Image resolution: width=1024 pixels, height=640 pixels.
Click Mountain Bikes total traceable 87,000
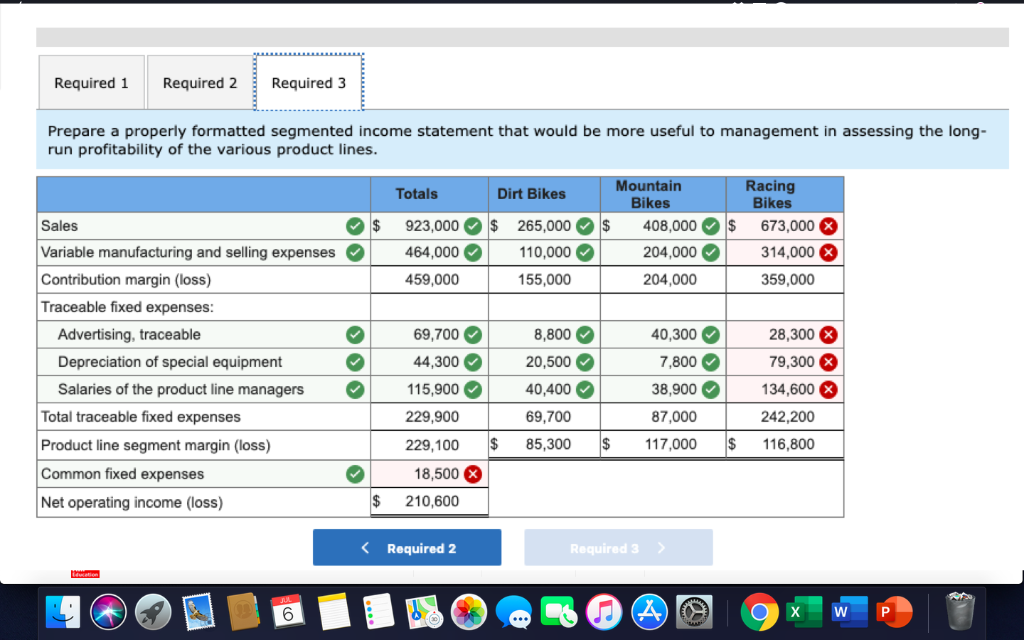pos(674,417)
